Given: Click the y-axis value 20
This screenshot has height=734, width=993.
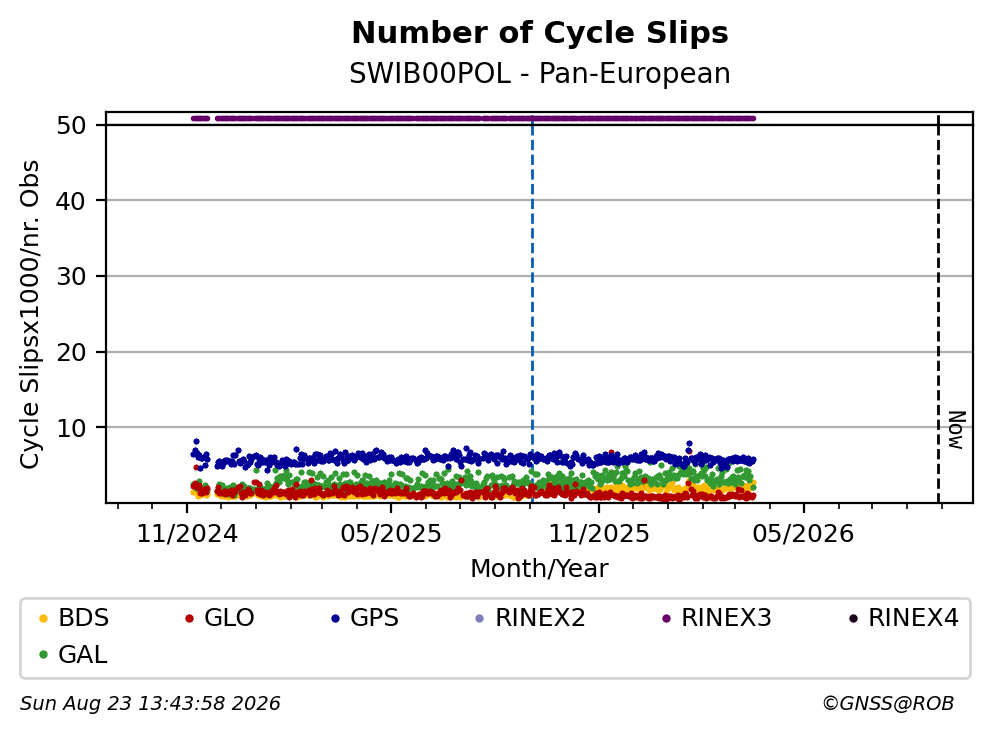Looking at the screenshot, I should [x=71, y=353].
